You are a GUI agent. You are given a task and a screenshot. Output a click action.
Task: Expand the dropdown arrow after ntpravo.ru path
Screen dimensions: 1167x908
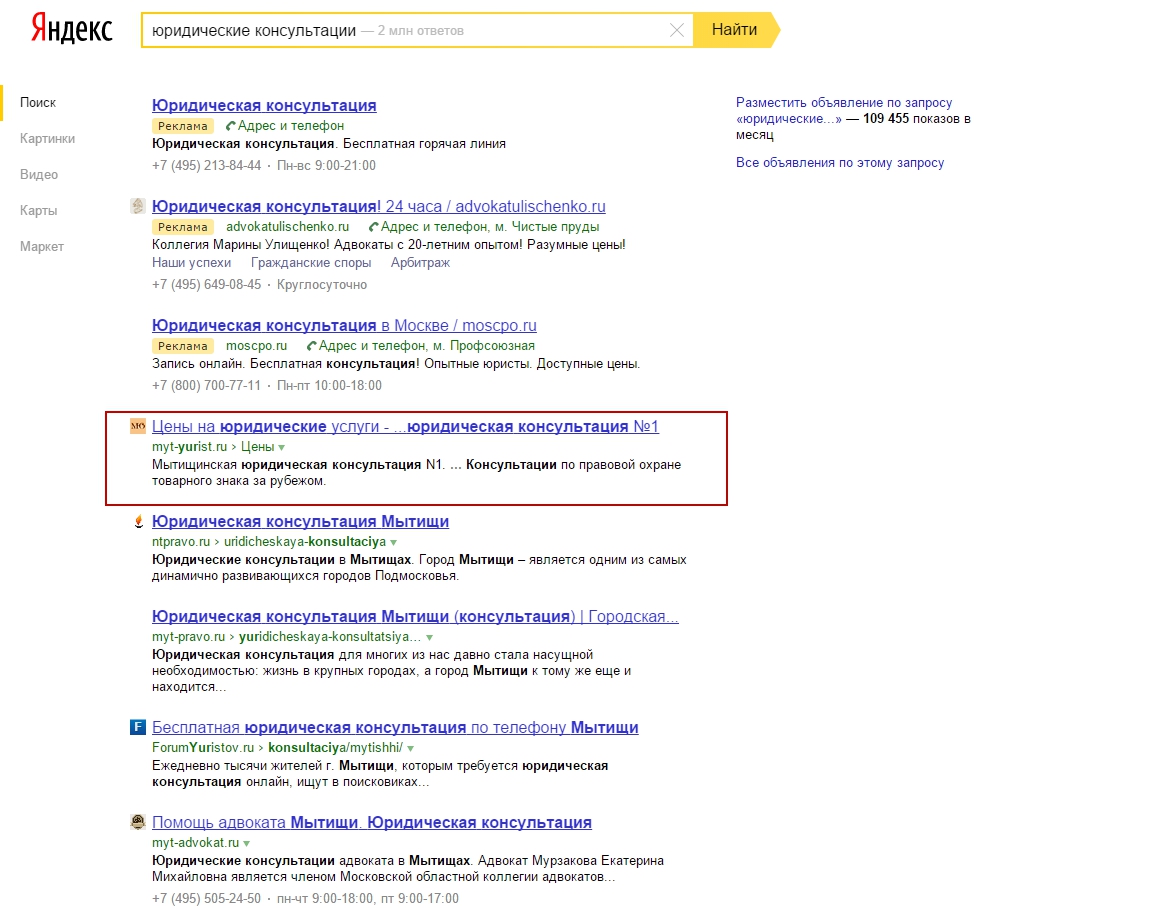[394, 543]
